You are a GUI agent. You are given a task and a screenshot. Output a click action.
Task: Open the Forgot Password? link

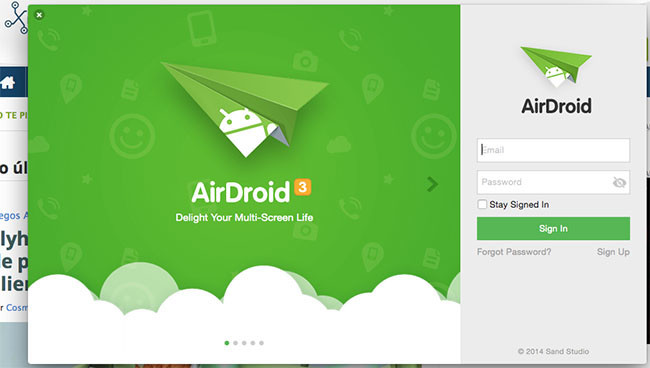514,252
